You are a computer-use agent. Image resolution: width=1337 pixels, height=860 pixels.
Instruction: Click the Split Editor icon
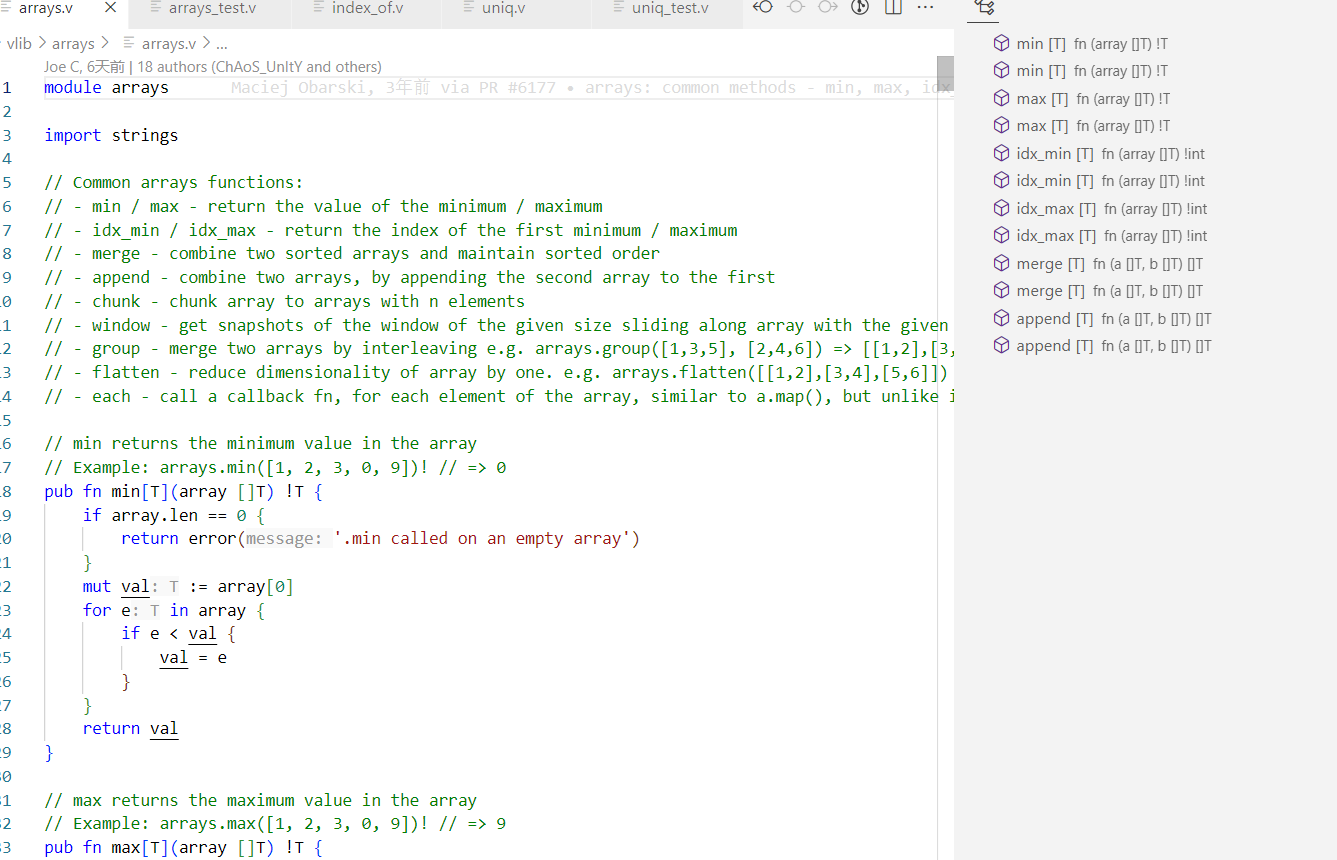[893, 7]
